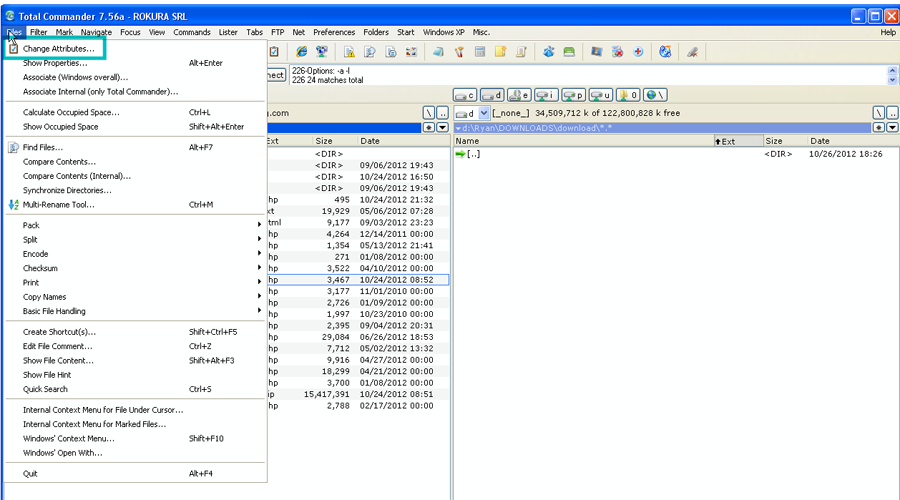Image resolution: width=900 pixels, height=500 pixels.
Task: Choose Show Properties menu entry
Action: pyautogui.click(x=135, y=63)
